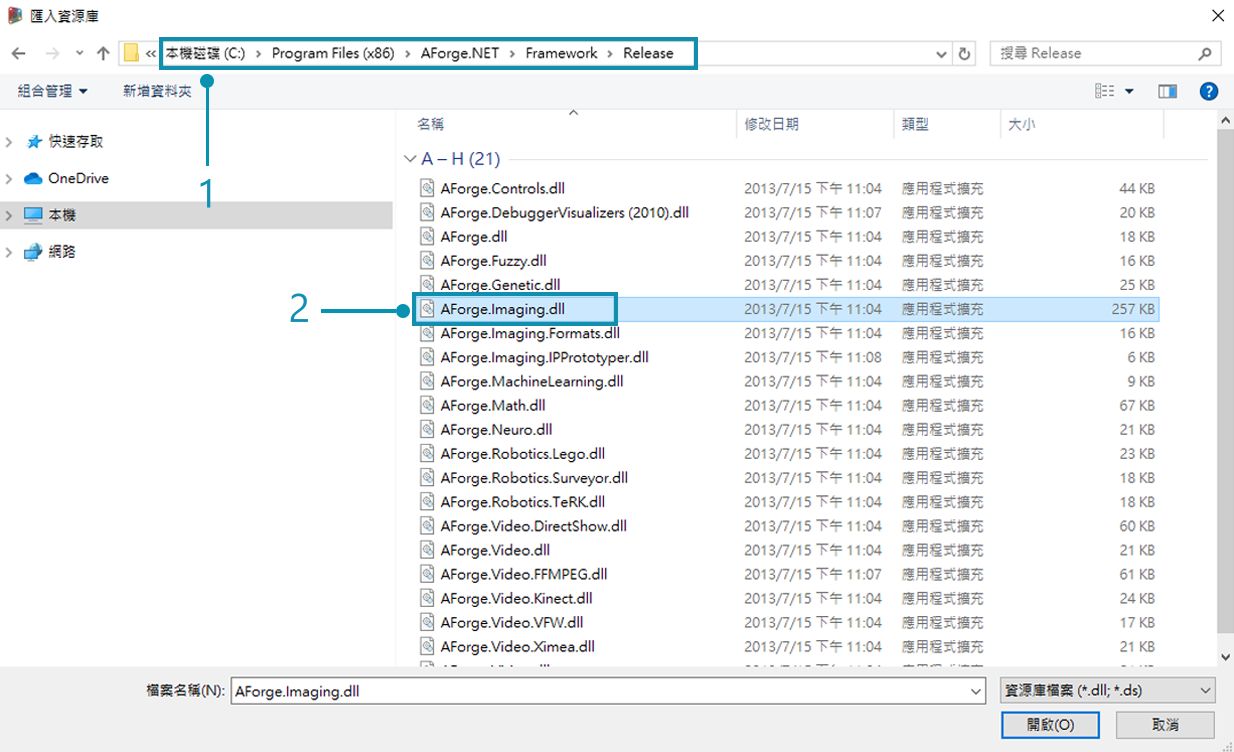1234x752 pixels.
Task: Click the AForge.Video.Ximea.dll file name
Action: 518,646
